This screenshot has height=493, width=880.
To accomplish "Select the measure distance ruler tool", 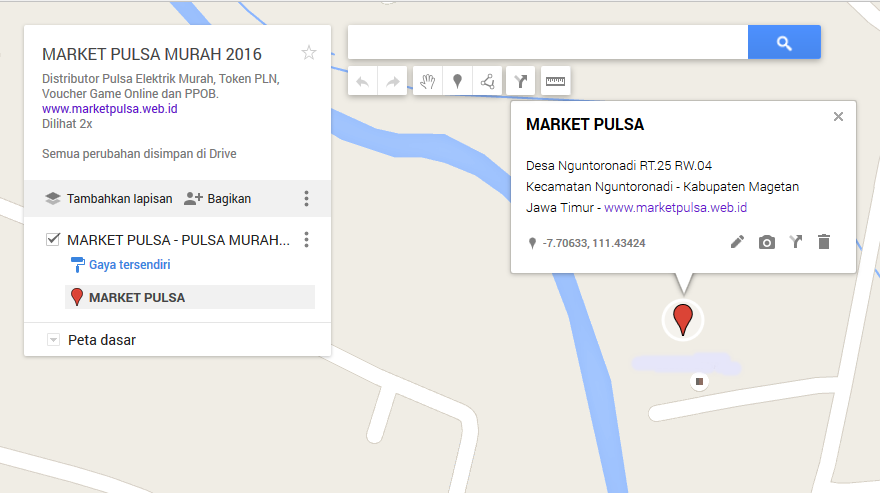I will coord(555,82).
